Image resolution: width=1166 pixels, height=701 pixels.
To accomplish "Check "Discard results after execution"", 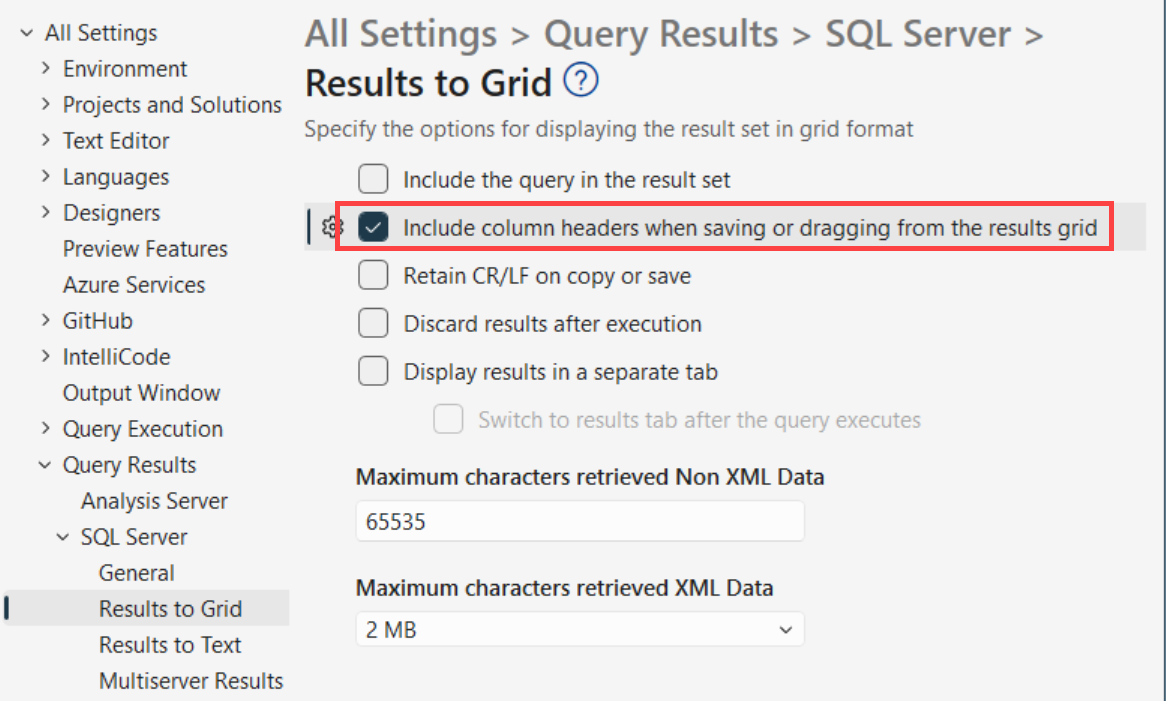I will tap(373, 323).
